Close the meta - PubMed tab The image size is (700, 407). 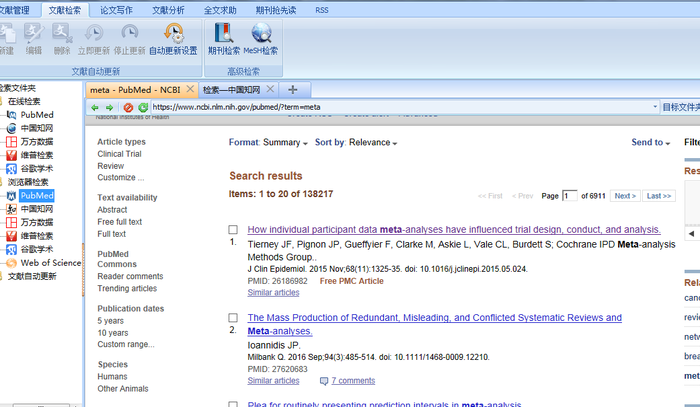pyautogui.click(x=188, y=90)
